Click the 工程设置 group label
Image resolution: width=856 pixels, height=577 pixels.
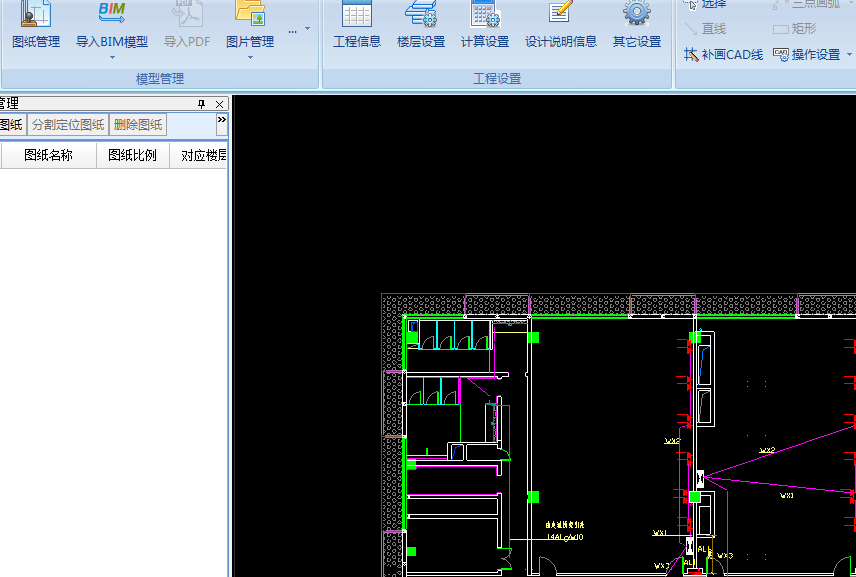click(497, 79)
